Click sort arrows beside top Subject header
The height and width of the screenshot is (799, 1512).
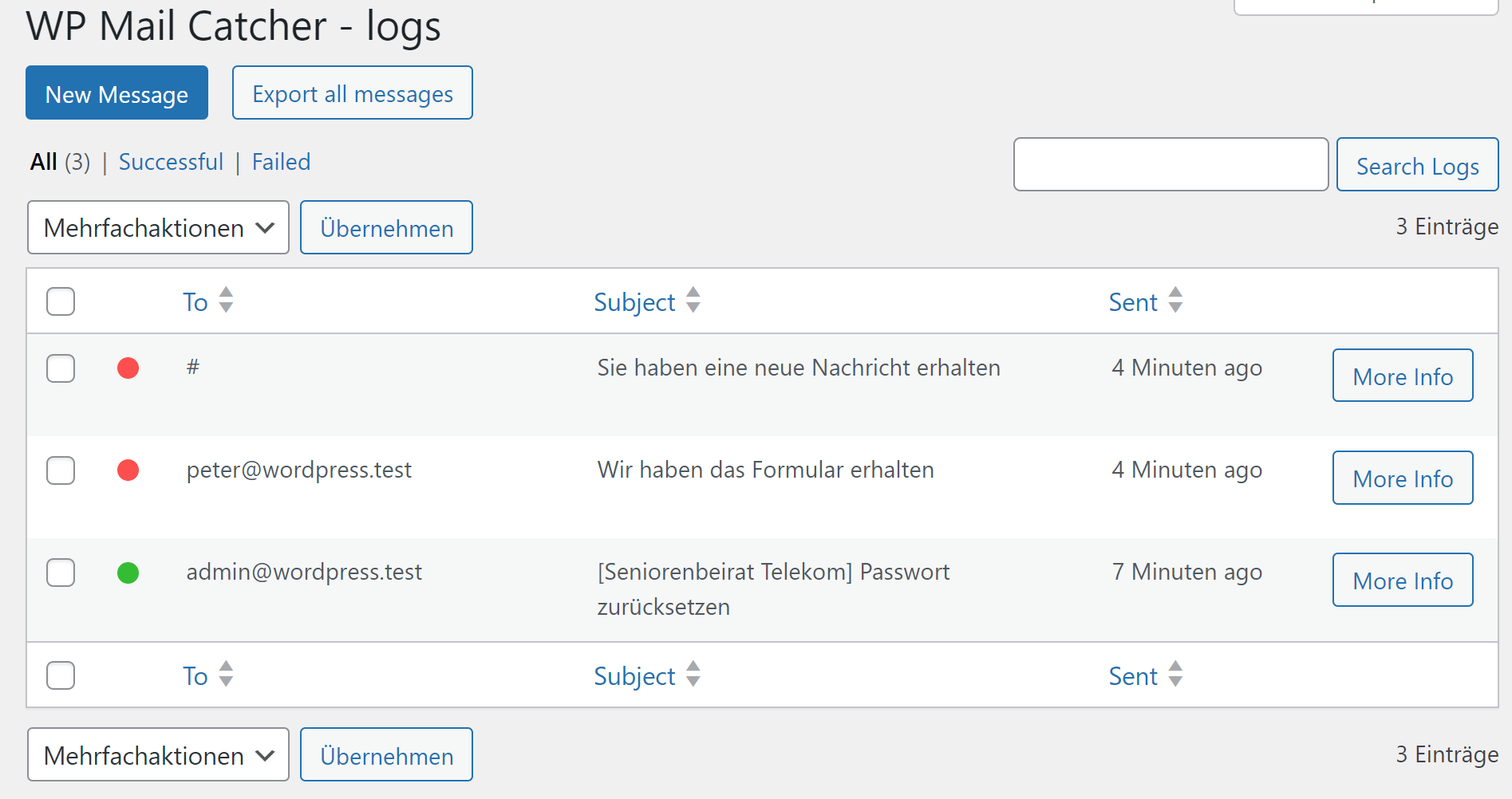[693, 300]
